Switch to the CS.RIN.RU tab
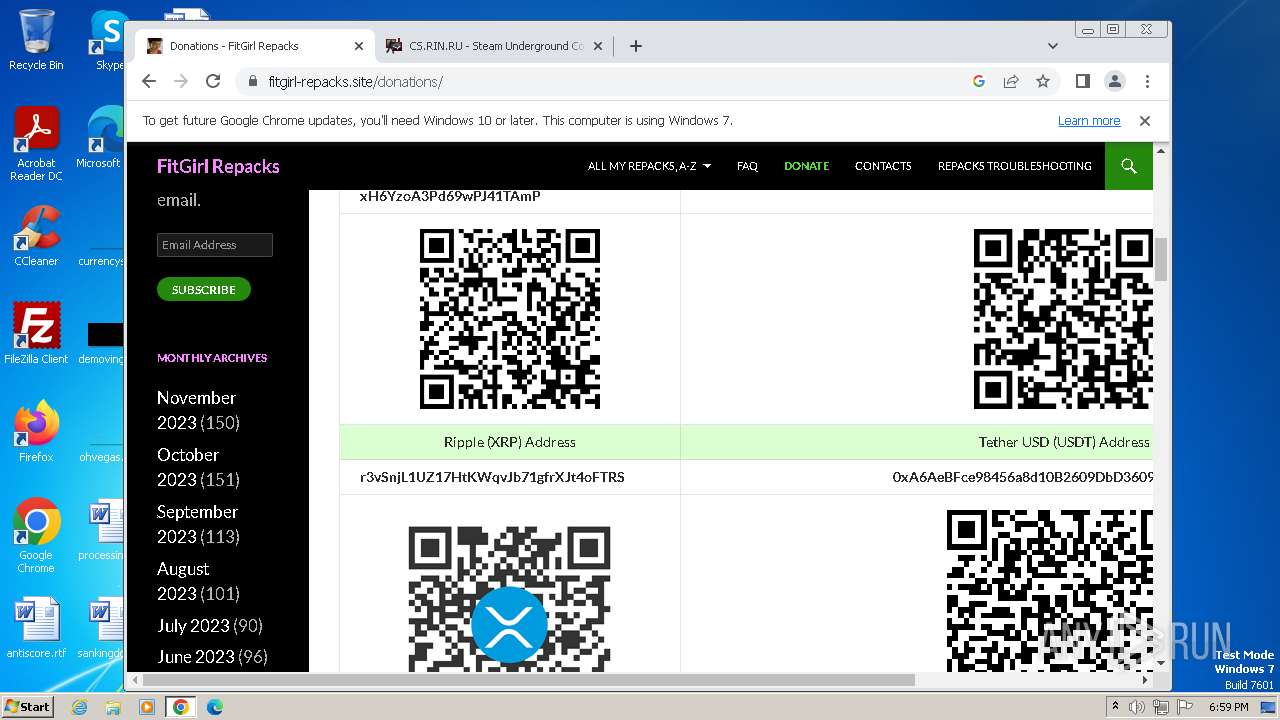This screenshot has width=1280, height=720. tap(496, 46)
